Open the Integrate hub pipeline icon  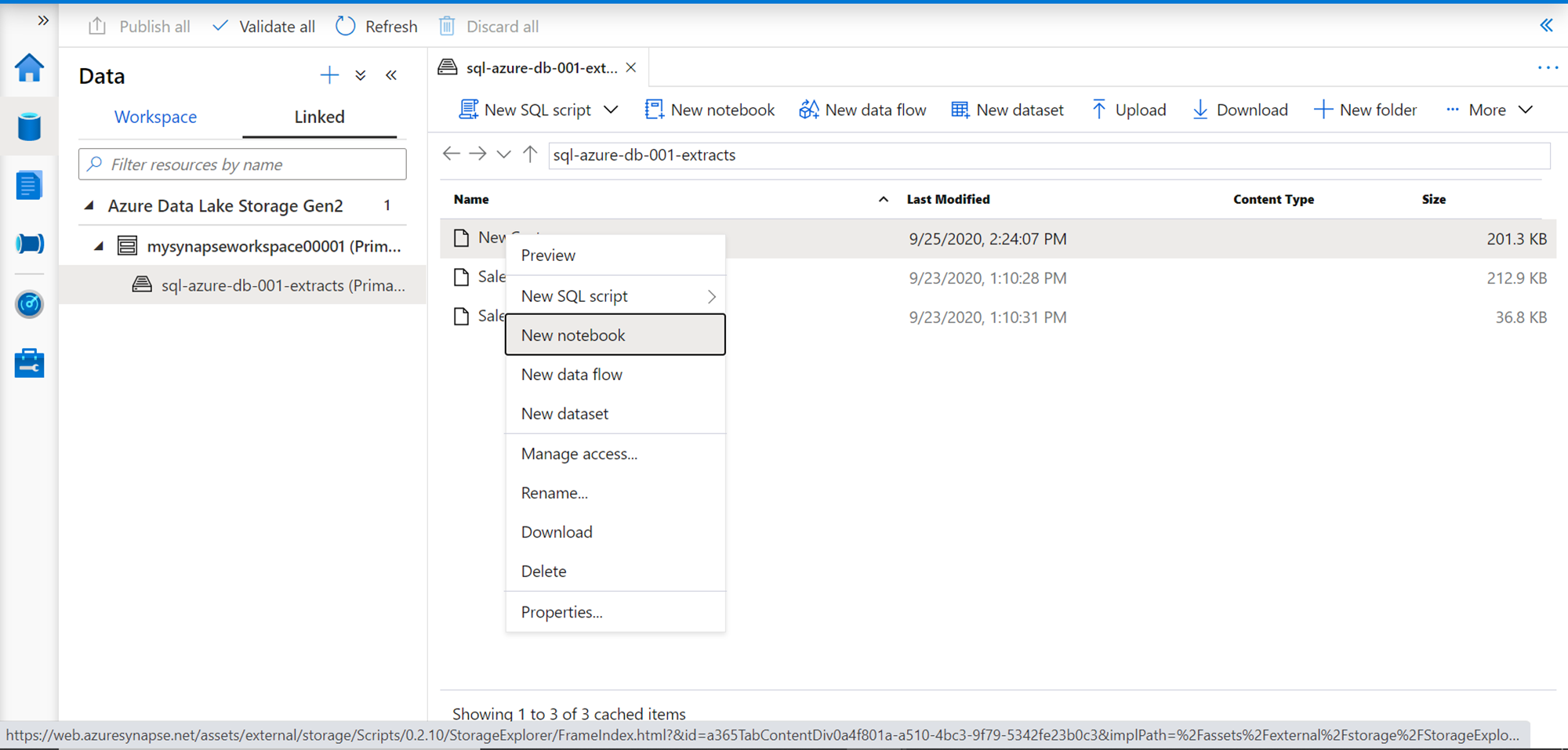pos(29,244)
